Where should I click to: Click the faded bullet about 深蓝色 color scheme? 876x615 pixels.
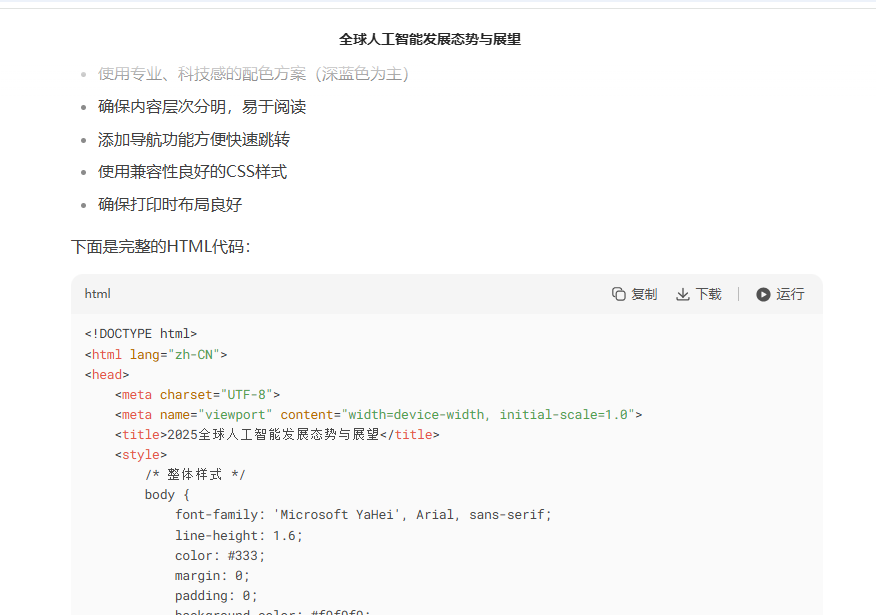coord(253,74)
